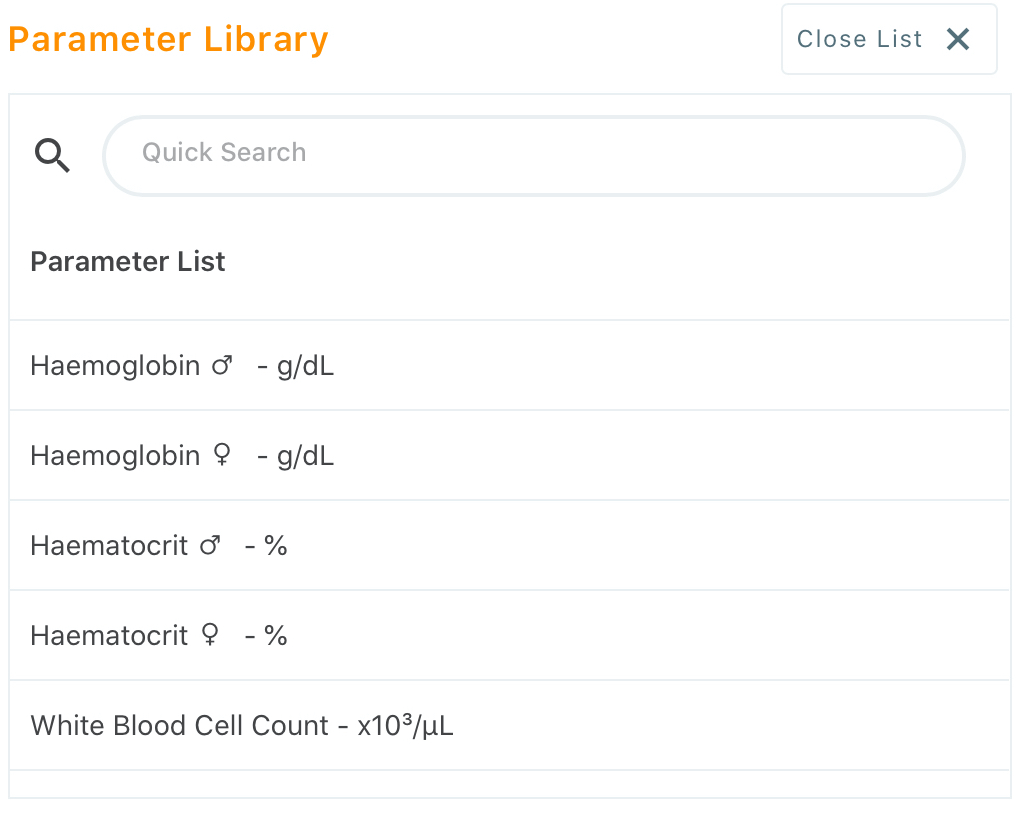1023x828 pixels.
Task: Click the X icon on Close List button
Action: coord(957,39)
